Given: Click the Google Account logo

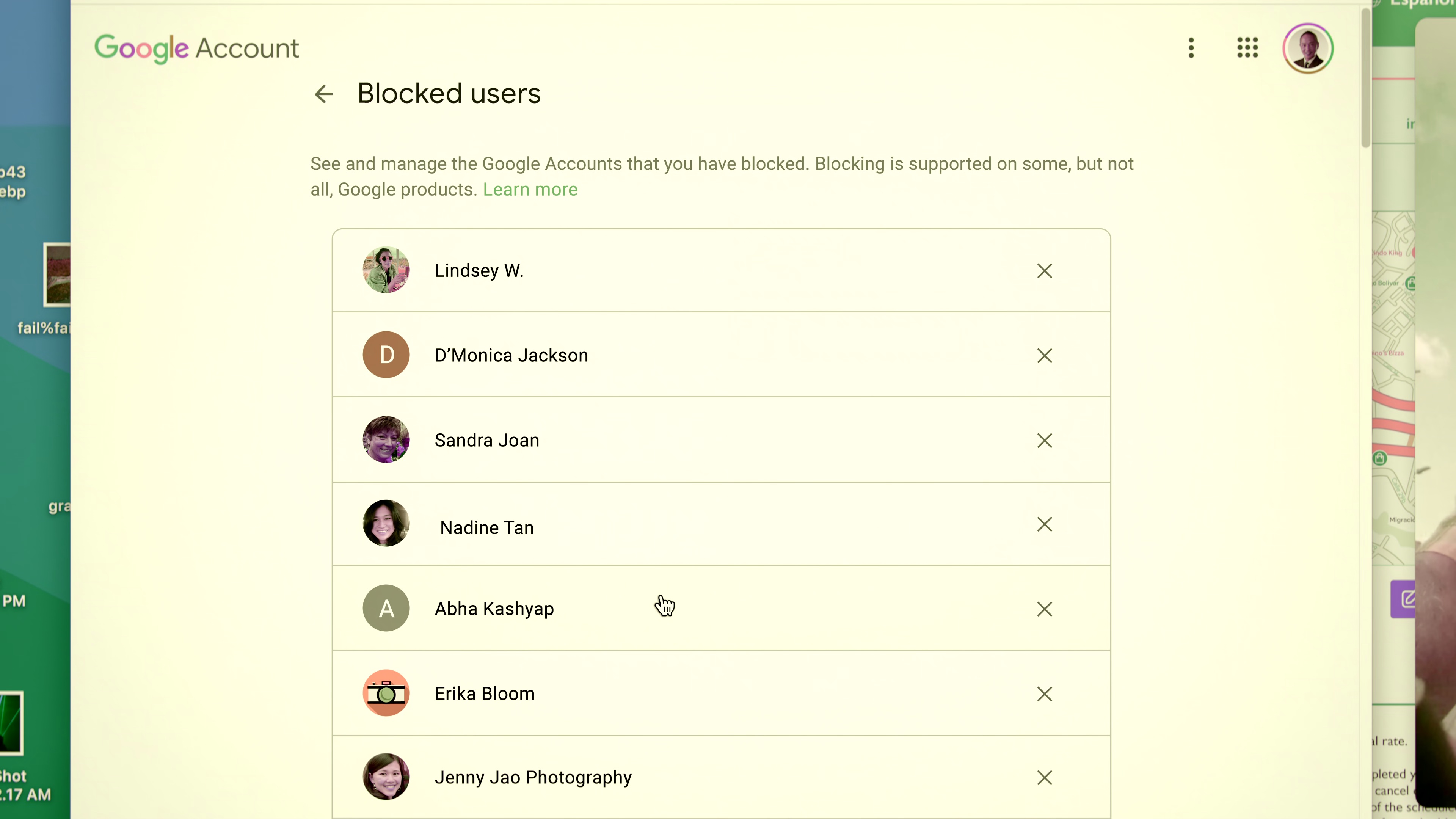Looking at the screenshot, I should [x=196, y=48].
